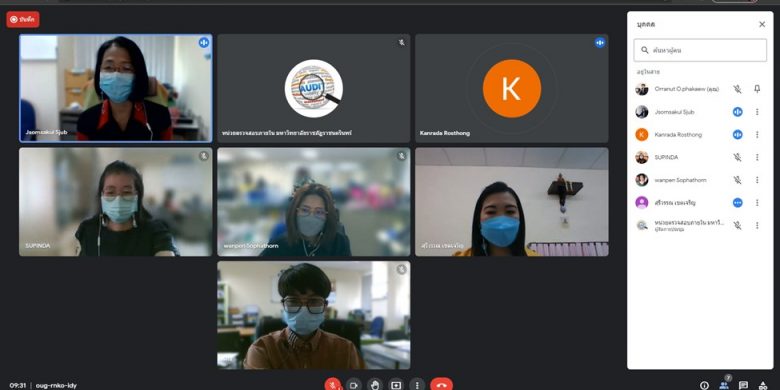This screenshot has height=390, width=780.
Task: Select SUPINDA's video tile
Action: click(x=115, y=202)
